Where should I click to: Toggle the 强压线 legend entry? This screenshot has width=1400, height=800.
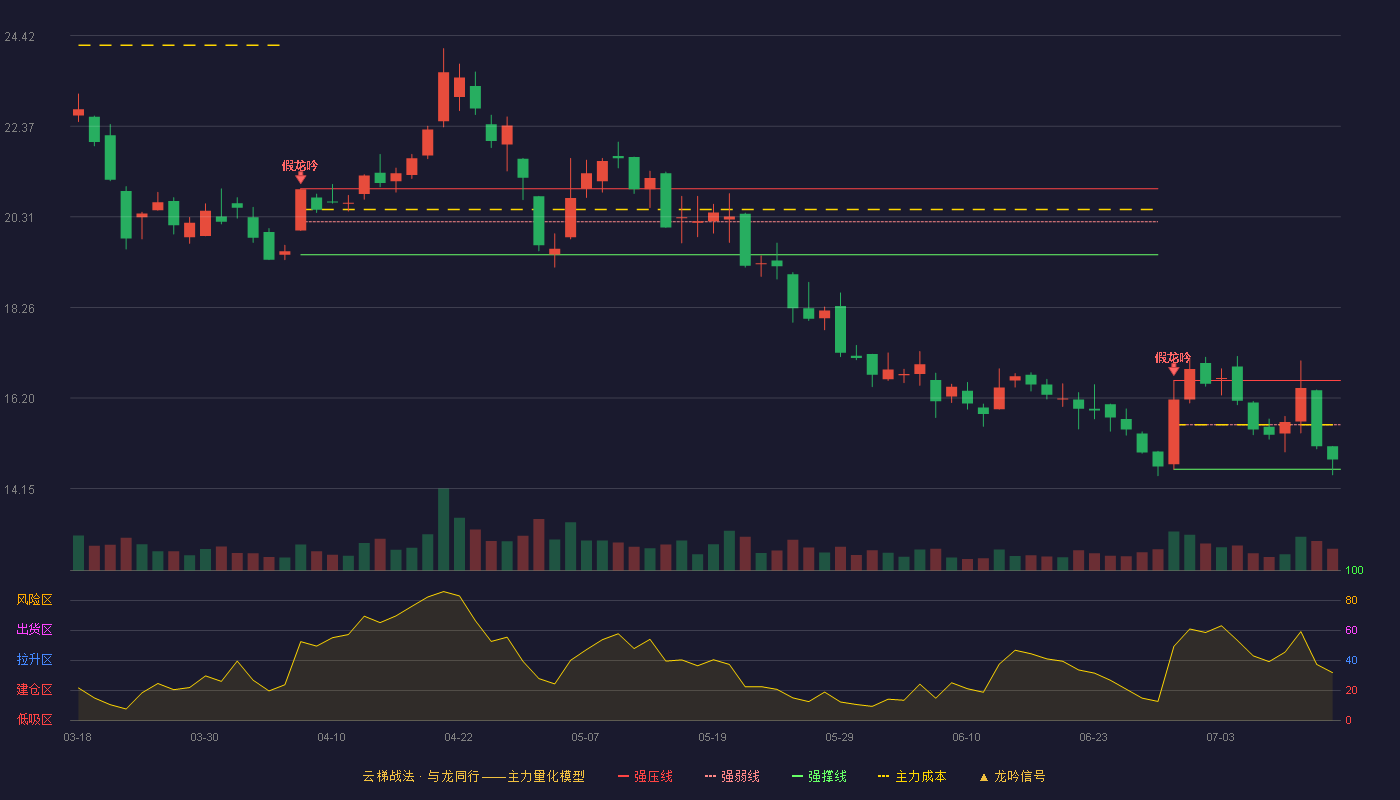point(645,776)
